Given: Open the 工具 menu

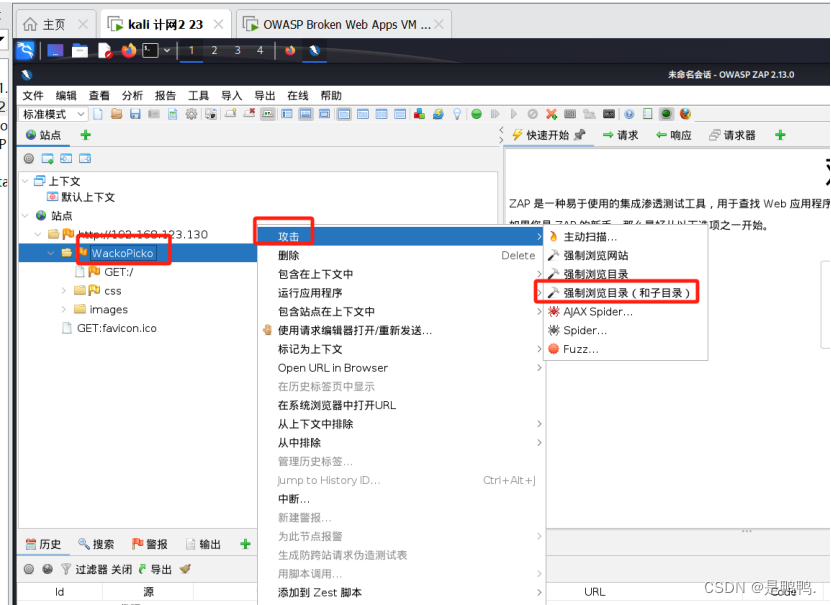Looking at the screenshot, I should (x=198, y=95).
